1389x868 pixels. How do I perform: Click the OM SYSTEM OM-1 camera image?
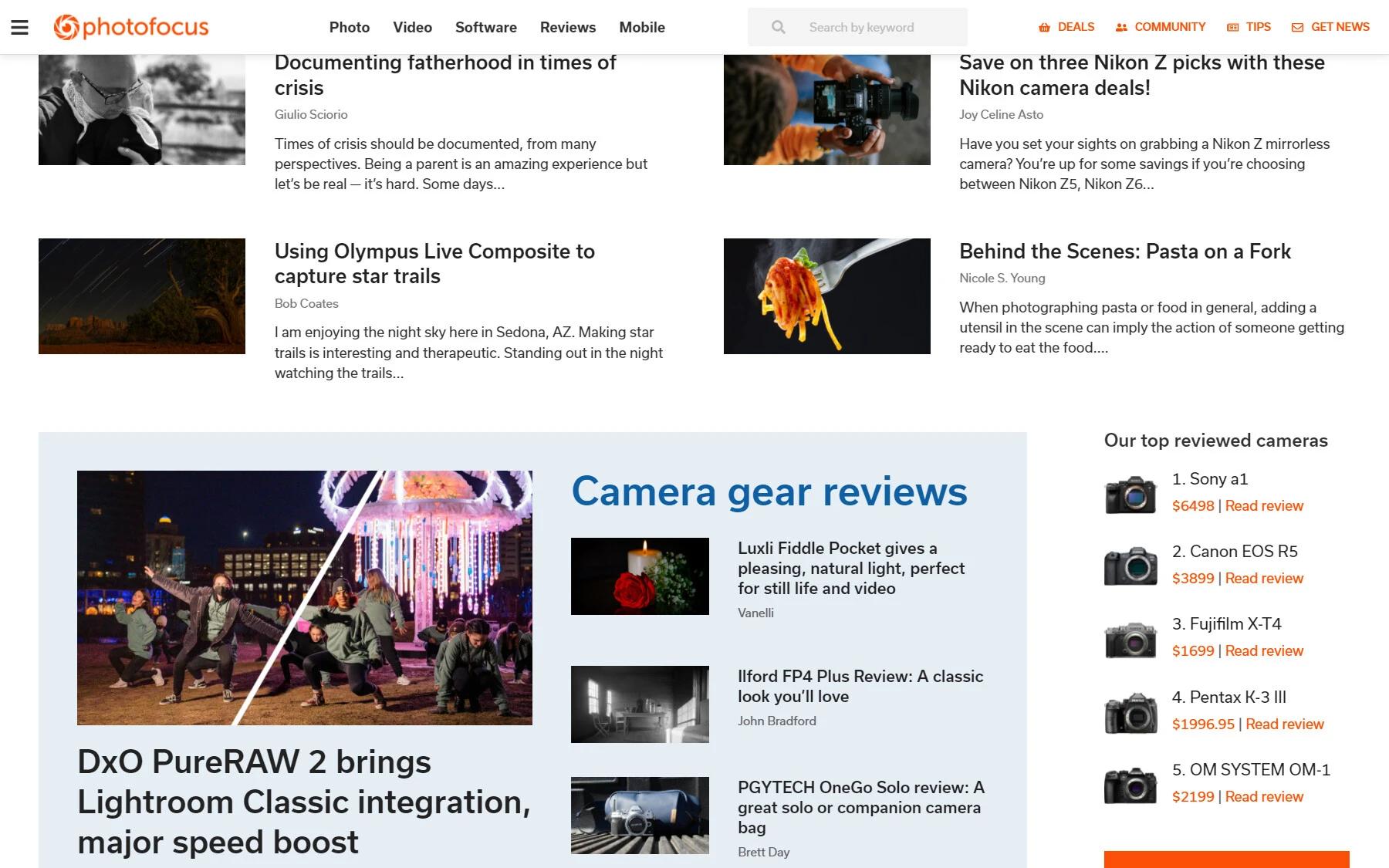[x=1130, y=785]
